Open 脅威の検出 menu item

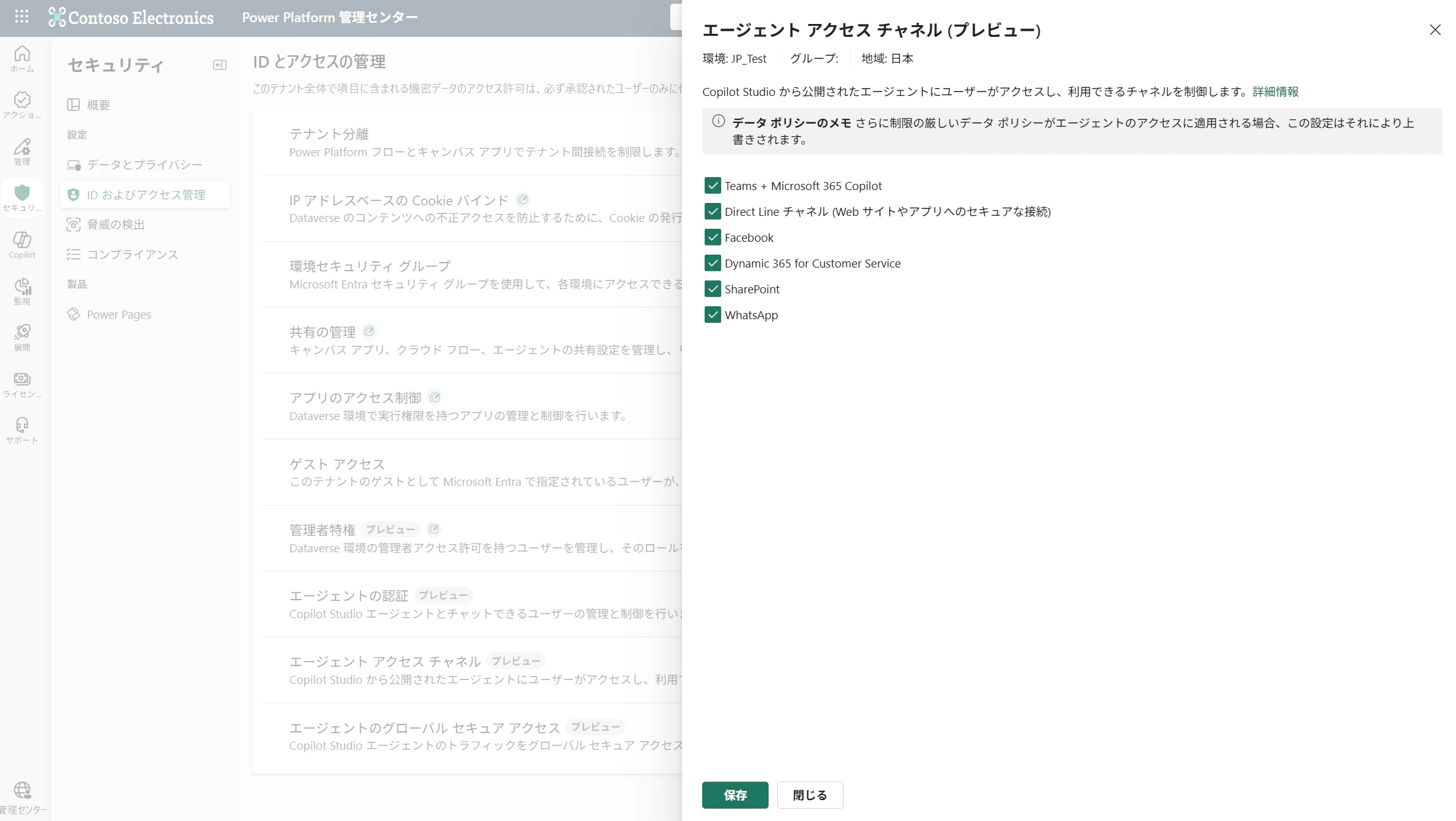(145, 224)
